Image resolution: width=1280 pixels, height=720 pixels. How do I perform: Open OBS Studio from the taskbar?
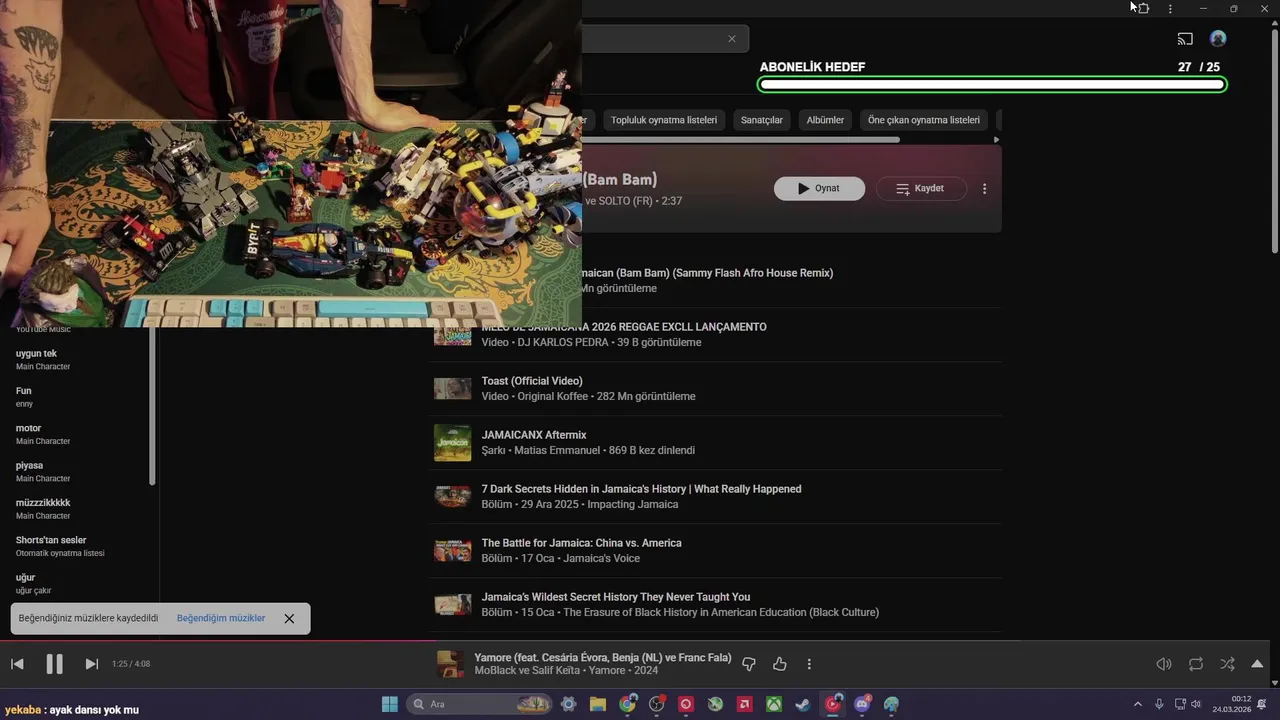657,704
